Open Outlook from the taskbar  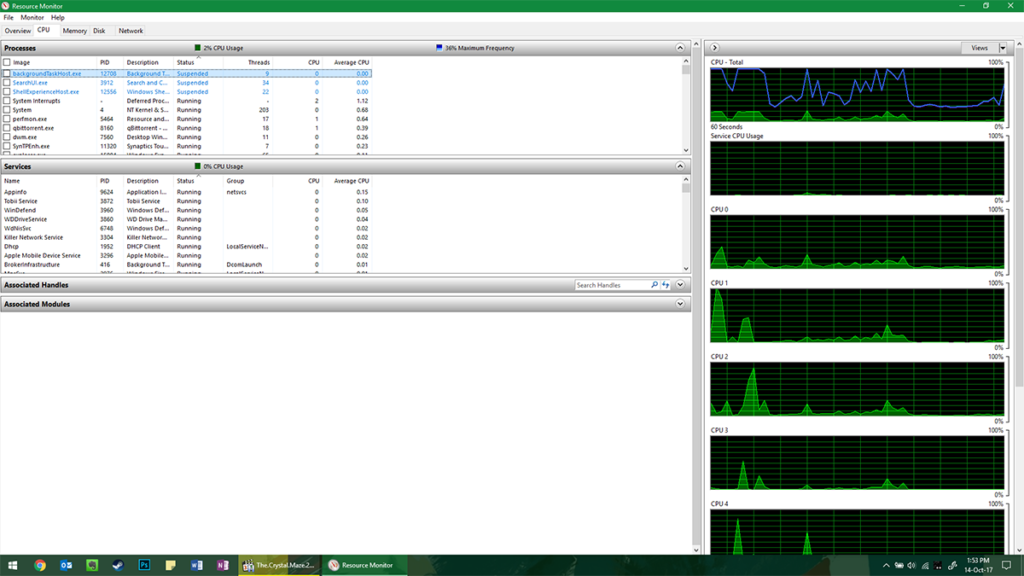(66, 565)
